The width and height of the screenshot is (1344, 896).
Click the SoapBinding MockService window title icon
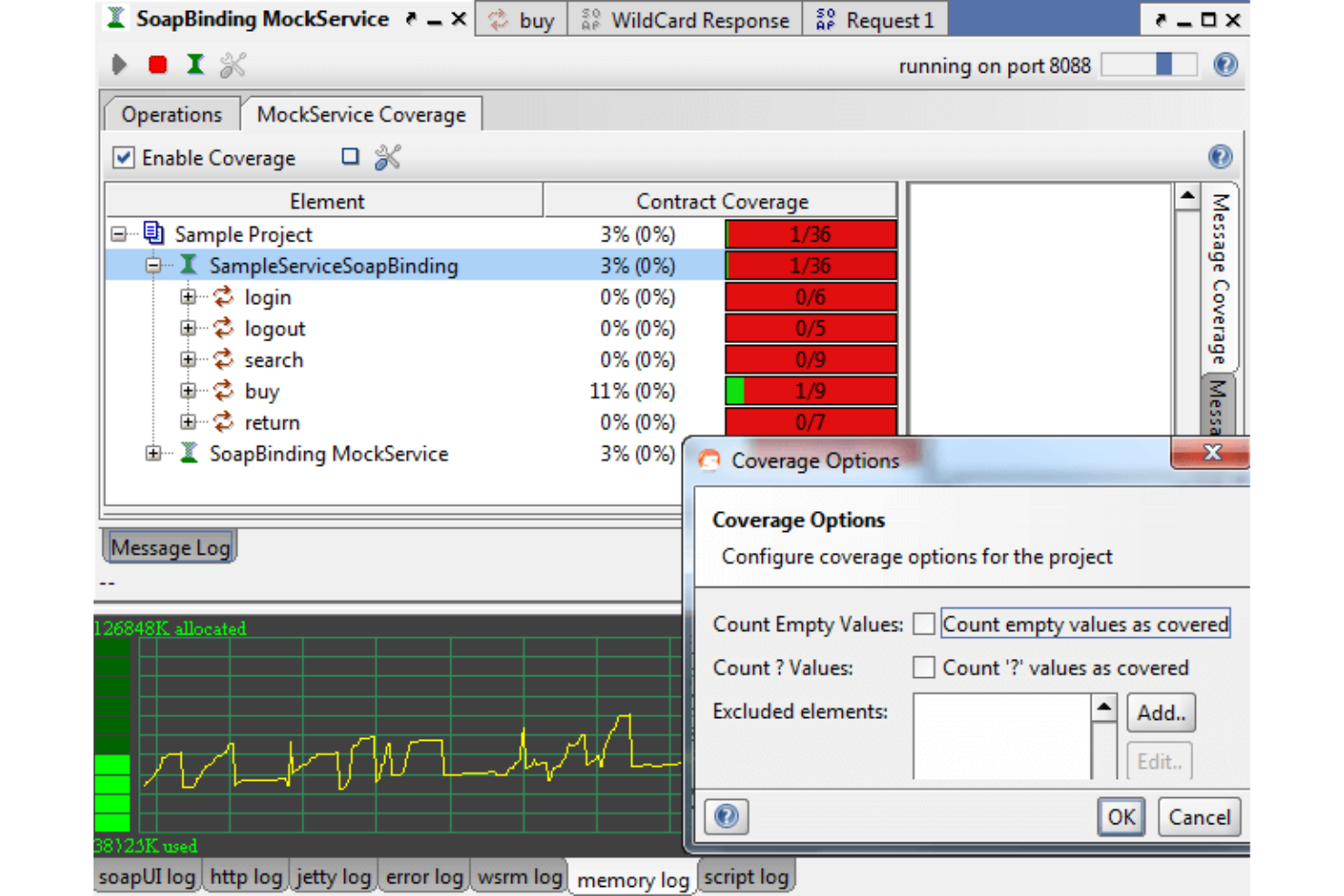115,18
